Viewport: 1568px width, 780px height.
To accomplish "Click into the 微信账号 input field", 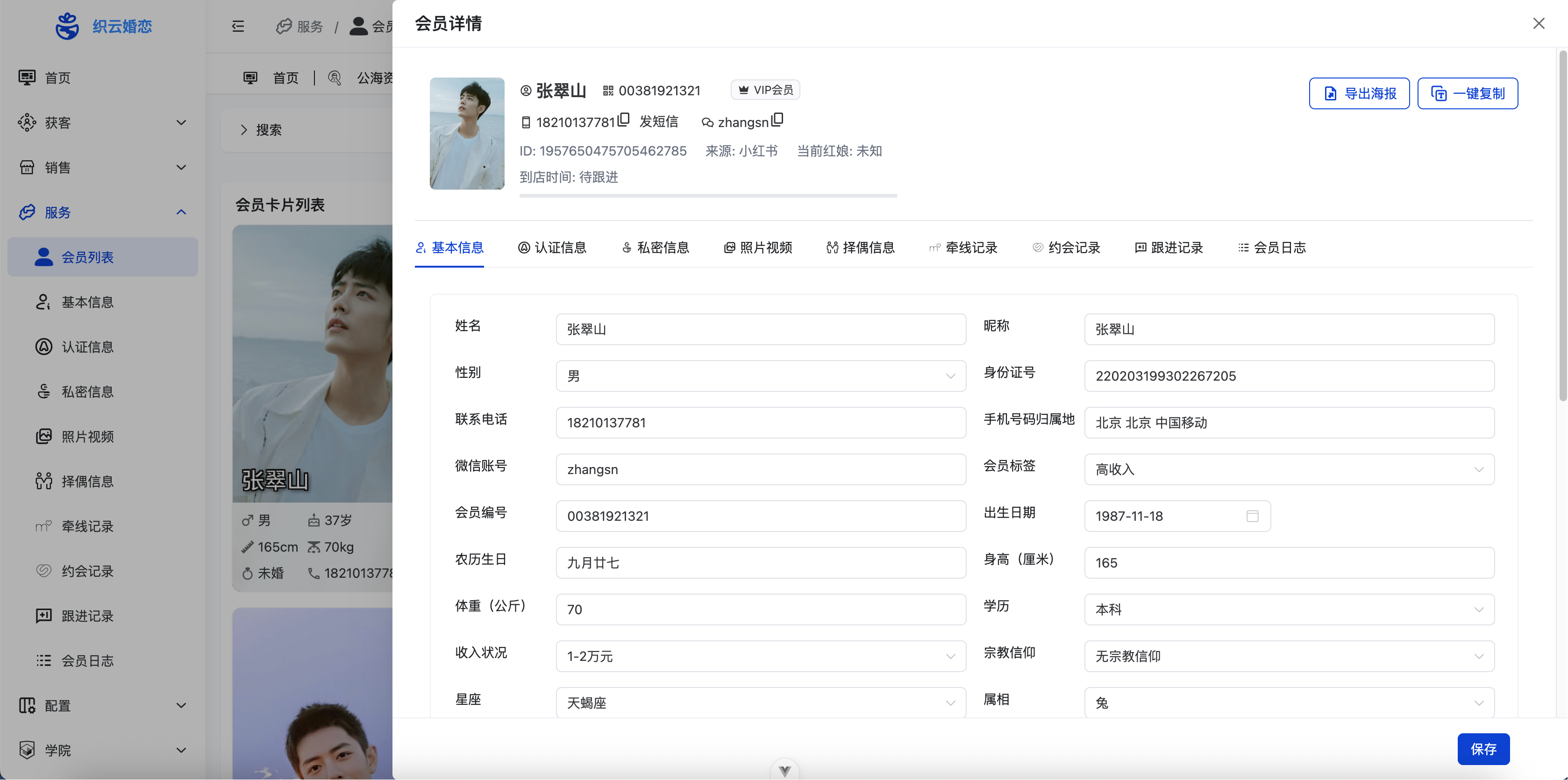I will point(760,470).
